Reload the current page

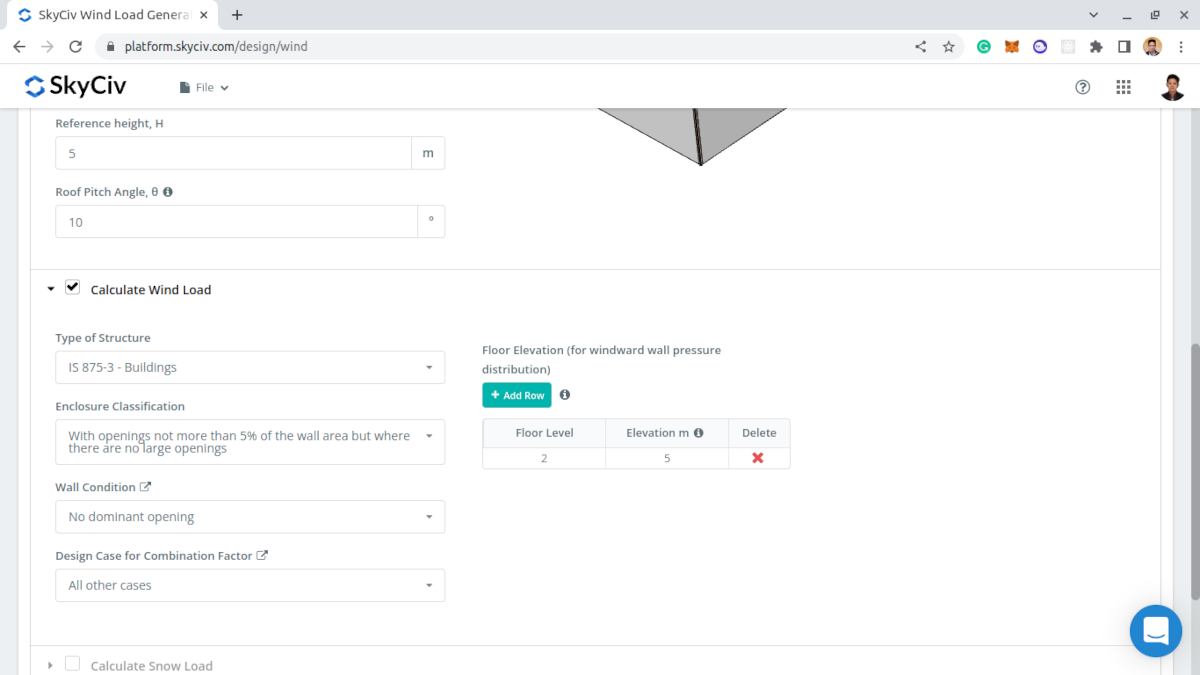(x=75, y=46)
